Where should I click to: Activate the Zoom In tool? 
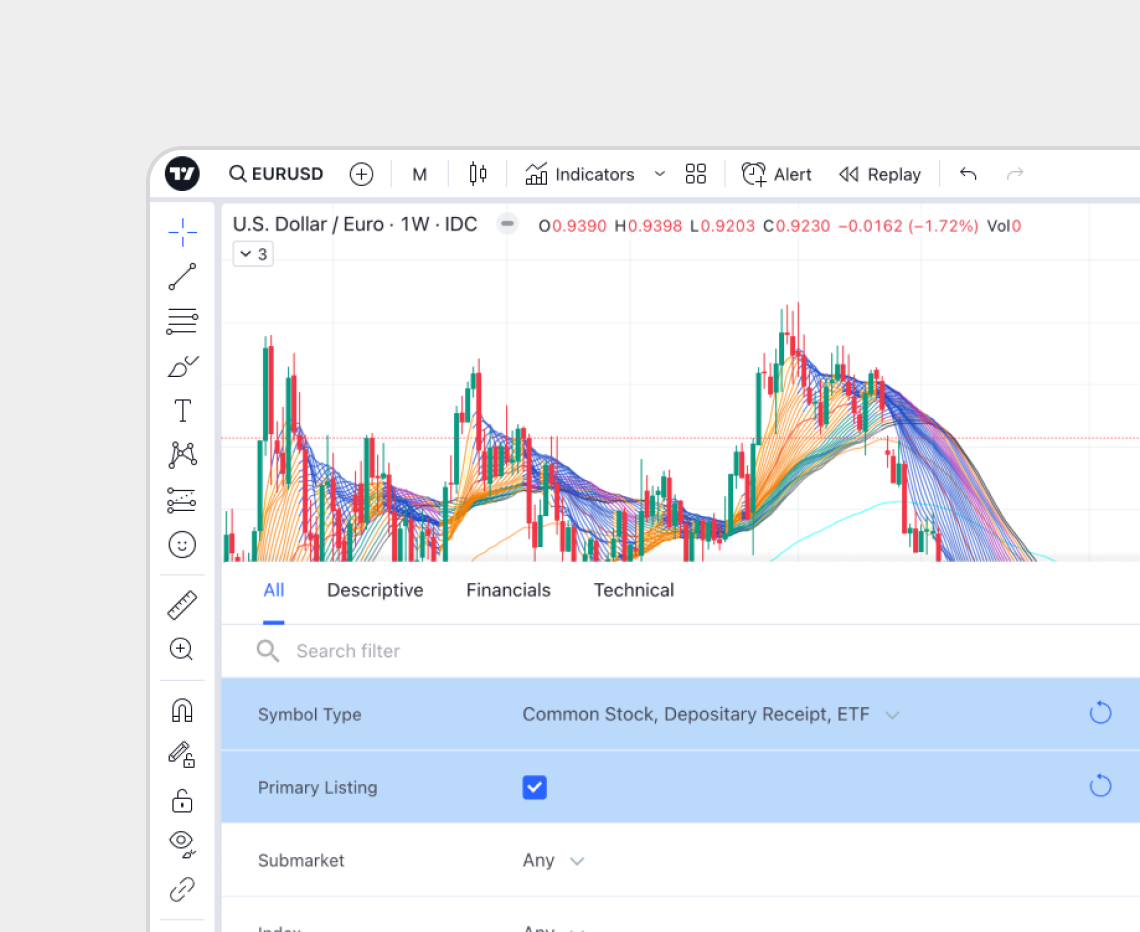coord(182,650)
